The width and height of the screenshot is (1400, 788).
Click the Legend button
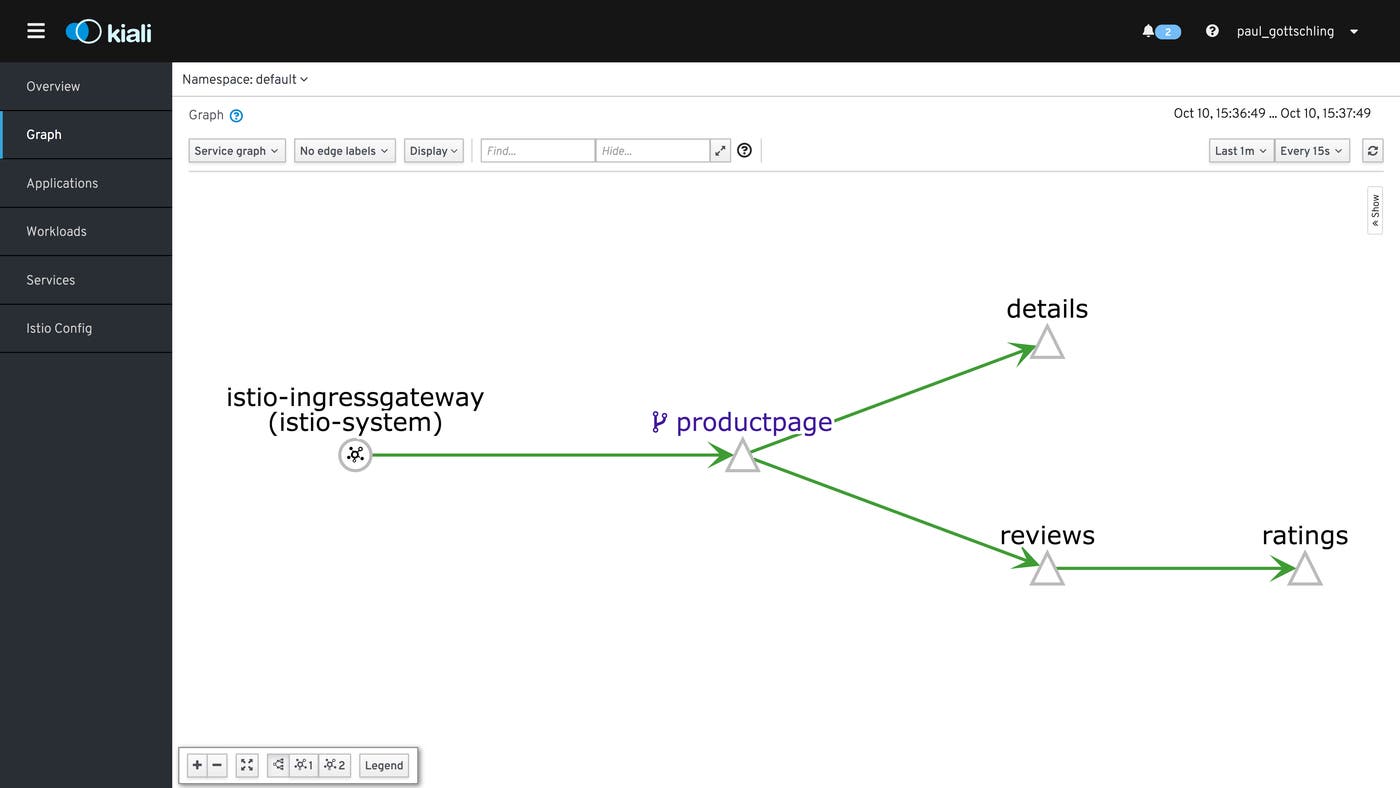click(x=384, y=765)
